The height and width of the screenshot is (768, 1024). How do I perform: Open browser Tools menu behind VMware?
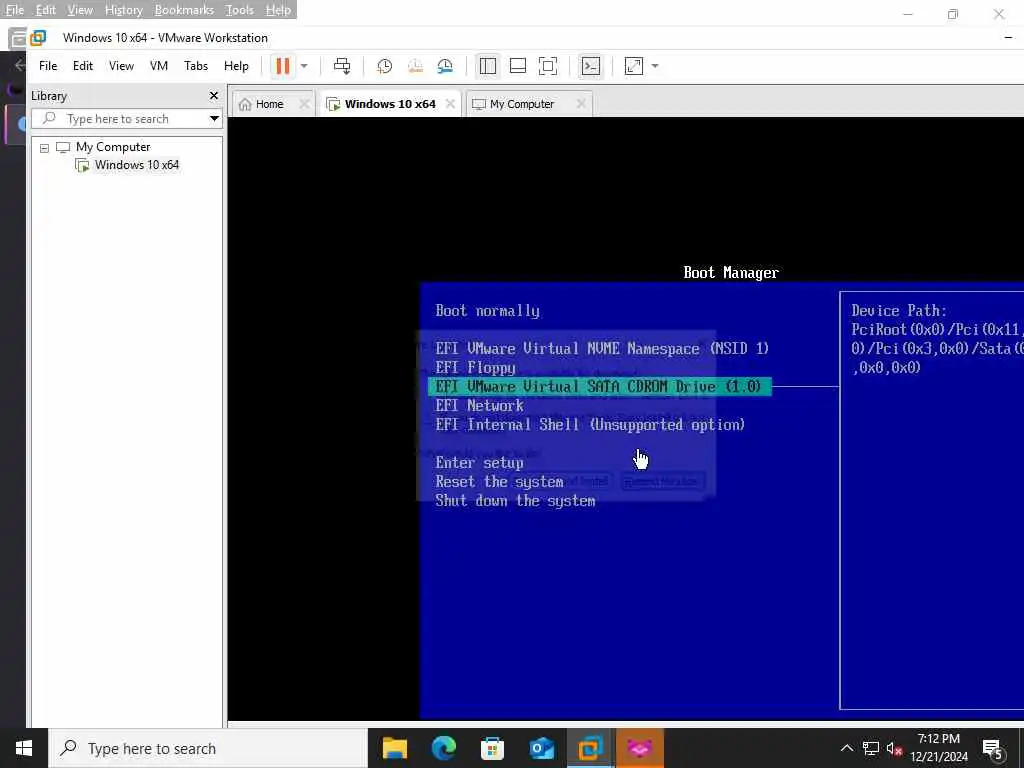(x=239, y=10)
